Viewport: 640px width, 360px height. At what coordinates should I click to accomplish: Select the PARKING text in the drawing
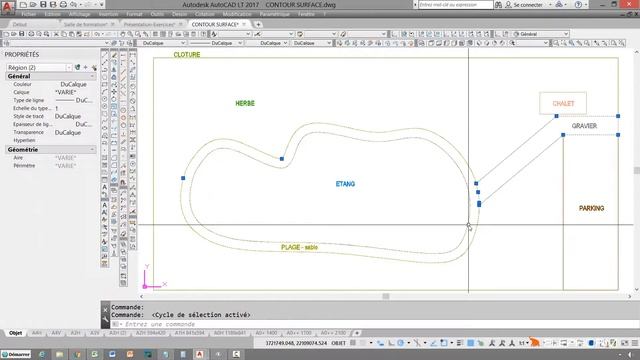[591, 208]
